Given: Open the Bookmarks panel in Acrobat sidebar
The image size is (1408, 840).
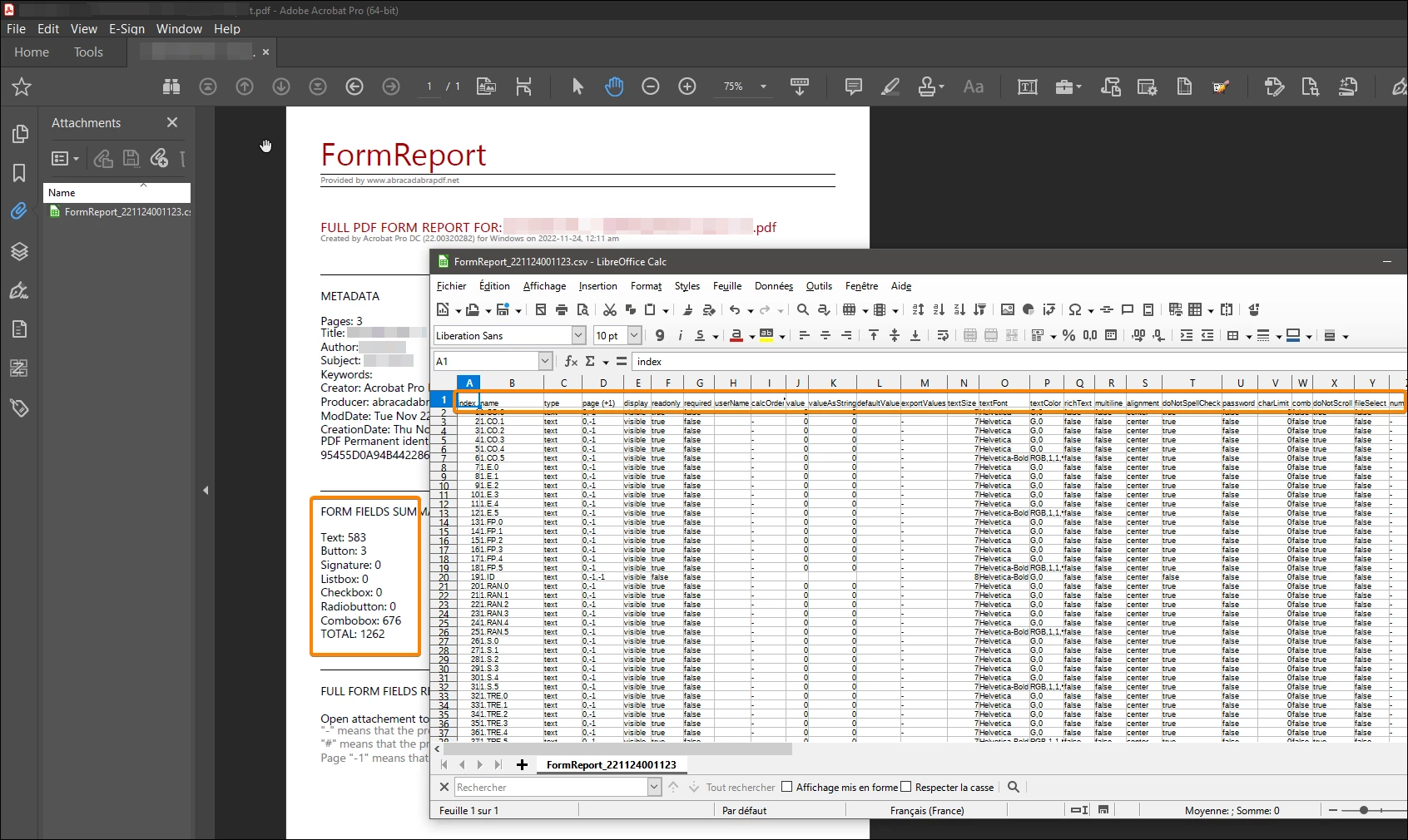Looking at the screenshot, I should click(x=19, y=173).
